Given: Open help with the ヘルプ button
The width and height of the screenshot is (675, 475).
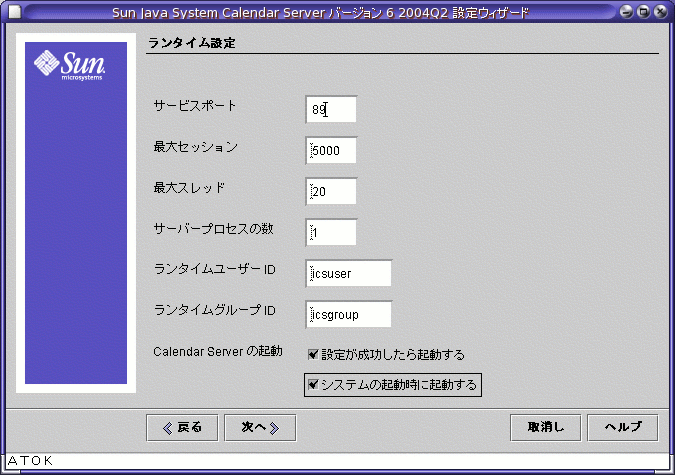Looking at the screenshot, I should [623, 428].
